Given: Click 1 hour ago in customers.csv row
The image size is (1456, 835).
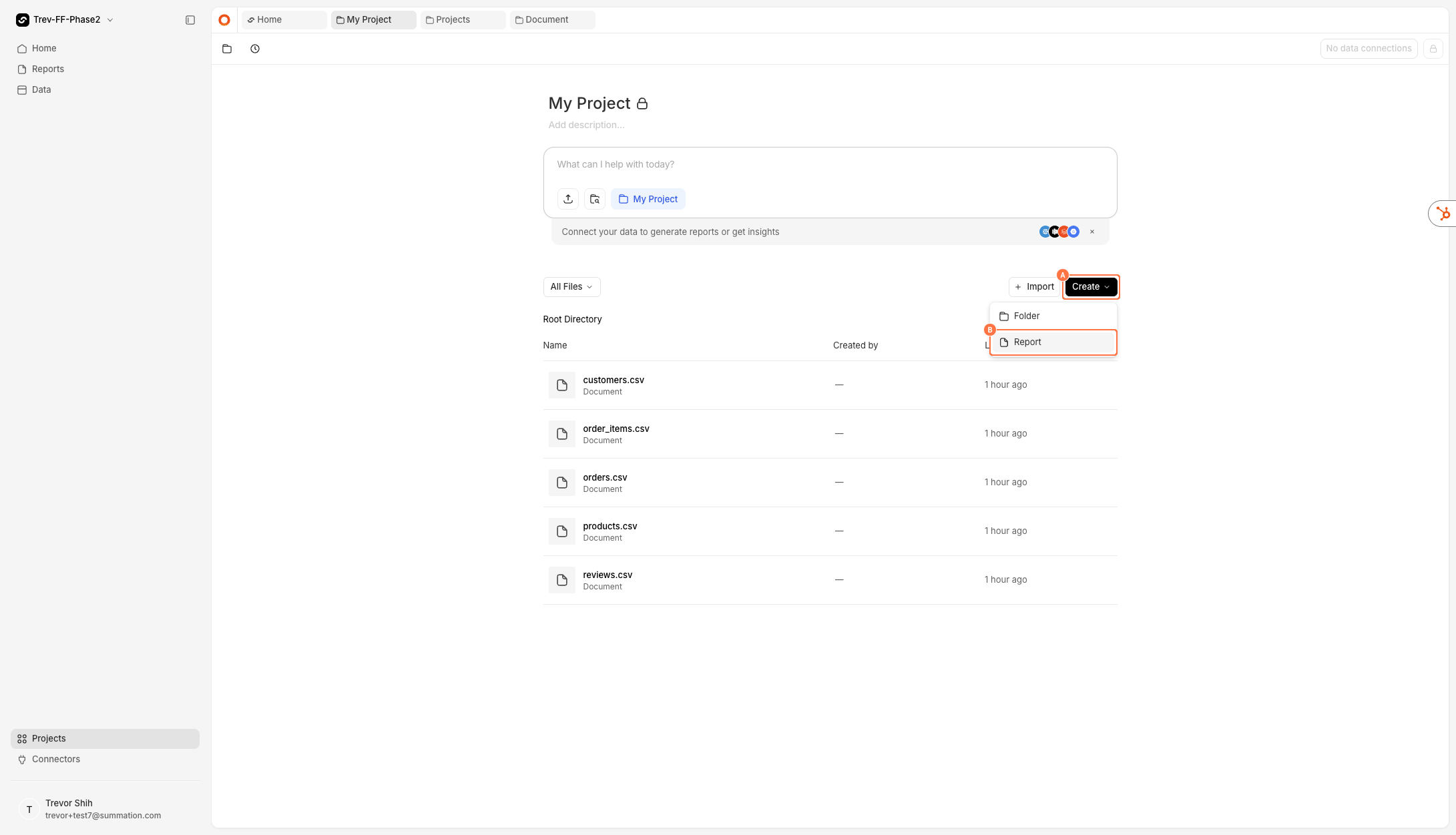Looking at the screenshot, I should [x=1005, y=384].
